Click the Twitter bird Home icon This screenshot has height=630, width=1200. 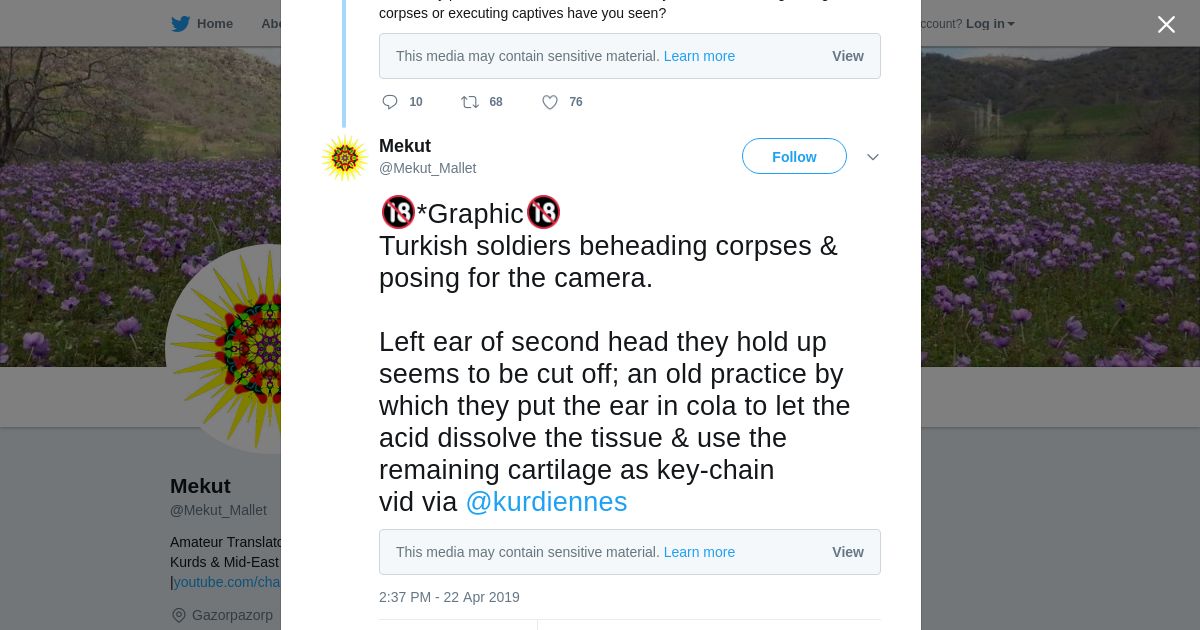pyautogui.click(x=180, y=24)
